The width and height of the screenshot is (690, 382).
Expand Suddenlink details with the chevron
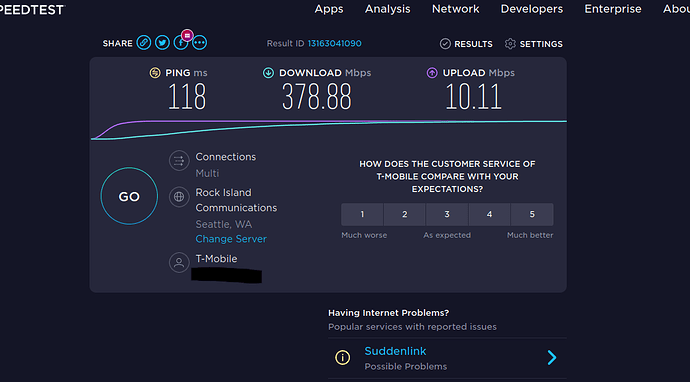pos(552,357)
